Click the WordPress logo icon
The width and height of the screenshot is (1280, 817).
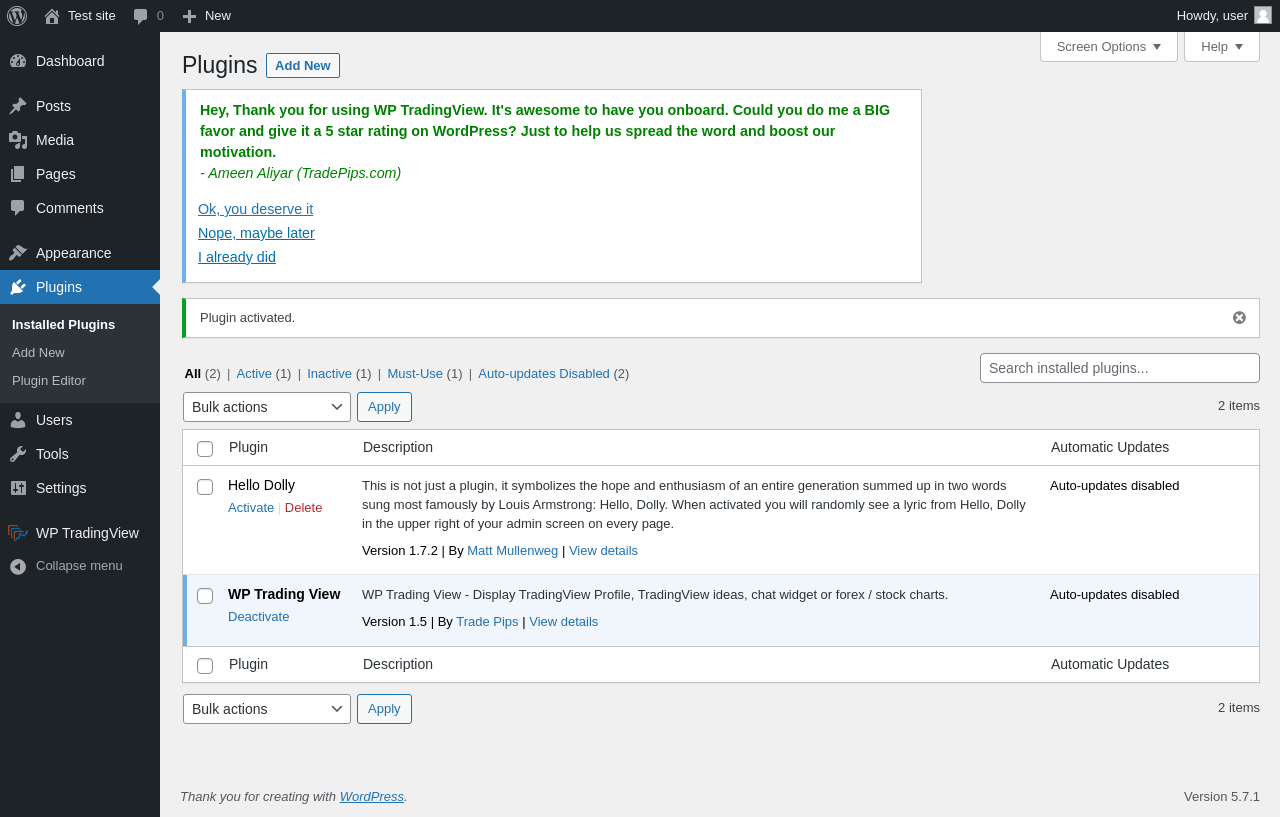point(17,16)
